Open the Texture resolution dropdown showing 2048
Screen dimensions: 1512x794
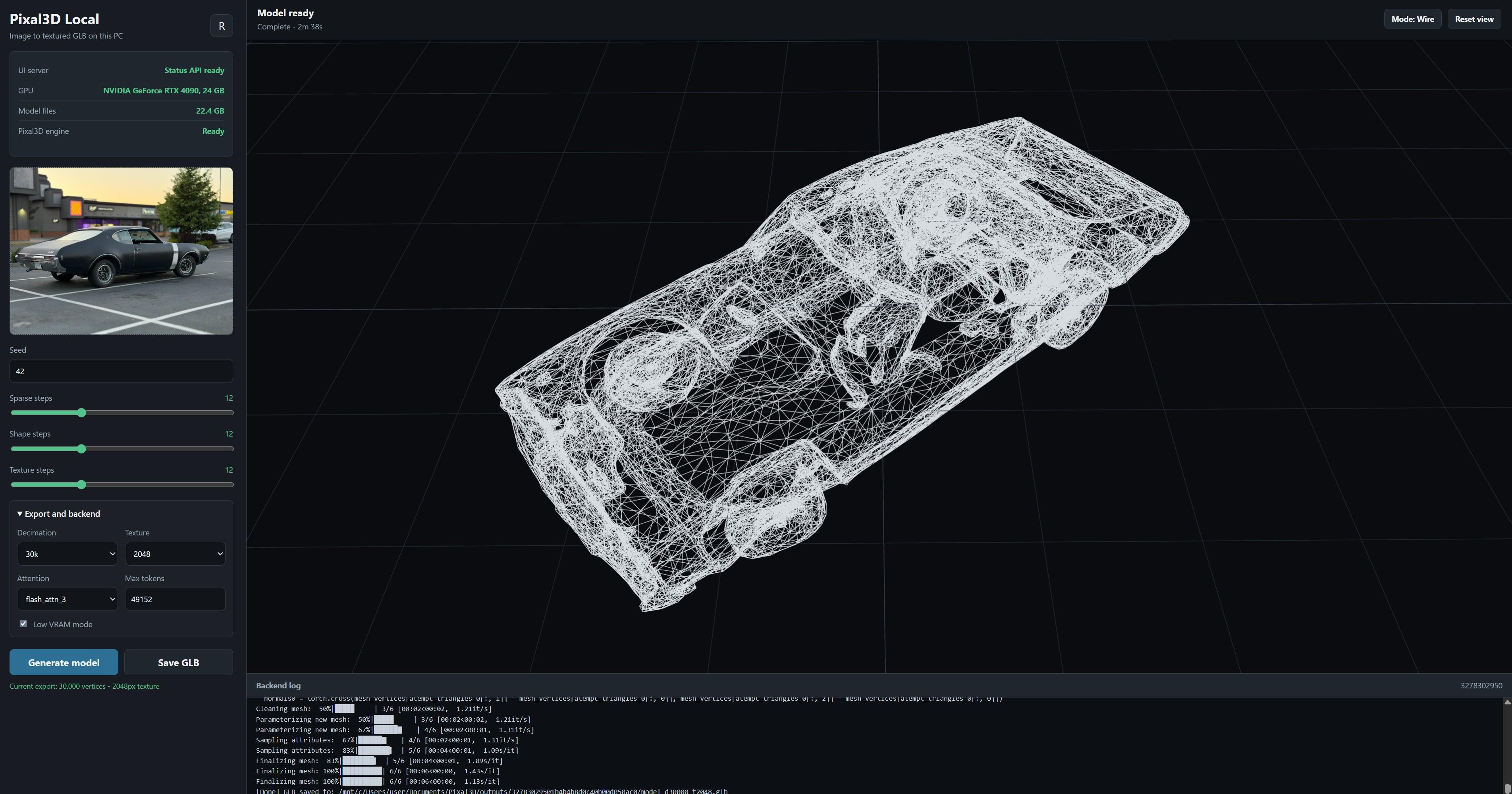click(x=175, y=554)
